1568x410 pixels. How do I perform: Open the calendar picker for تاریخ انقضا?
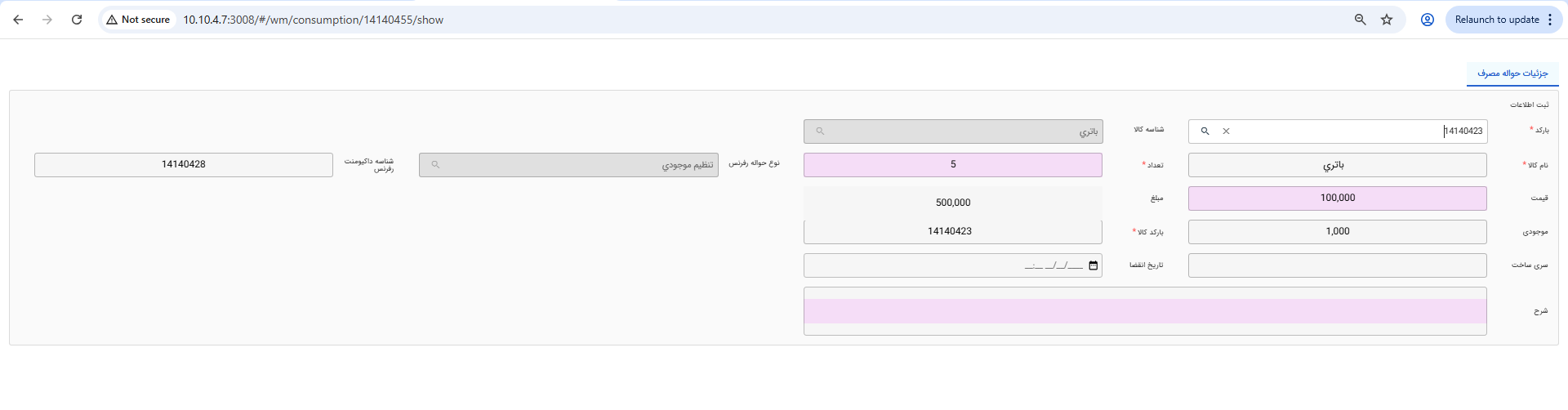click(x=1093, y=265)
